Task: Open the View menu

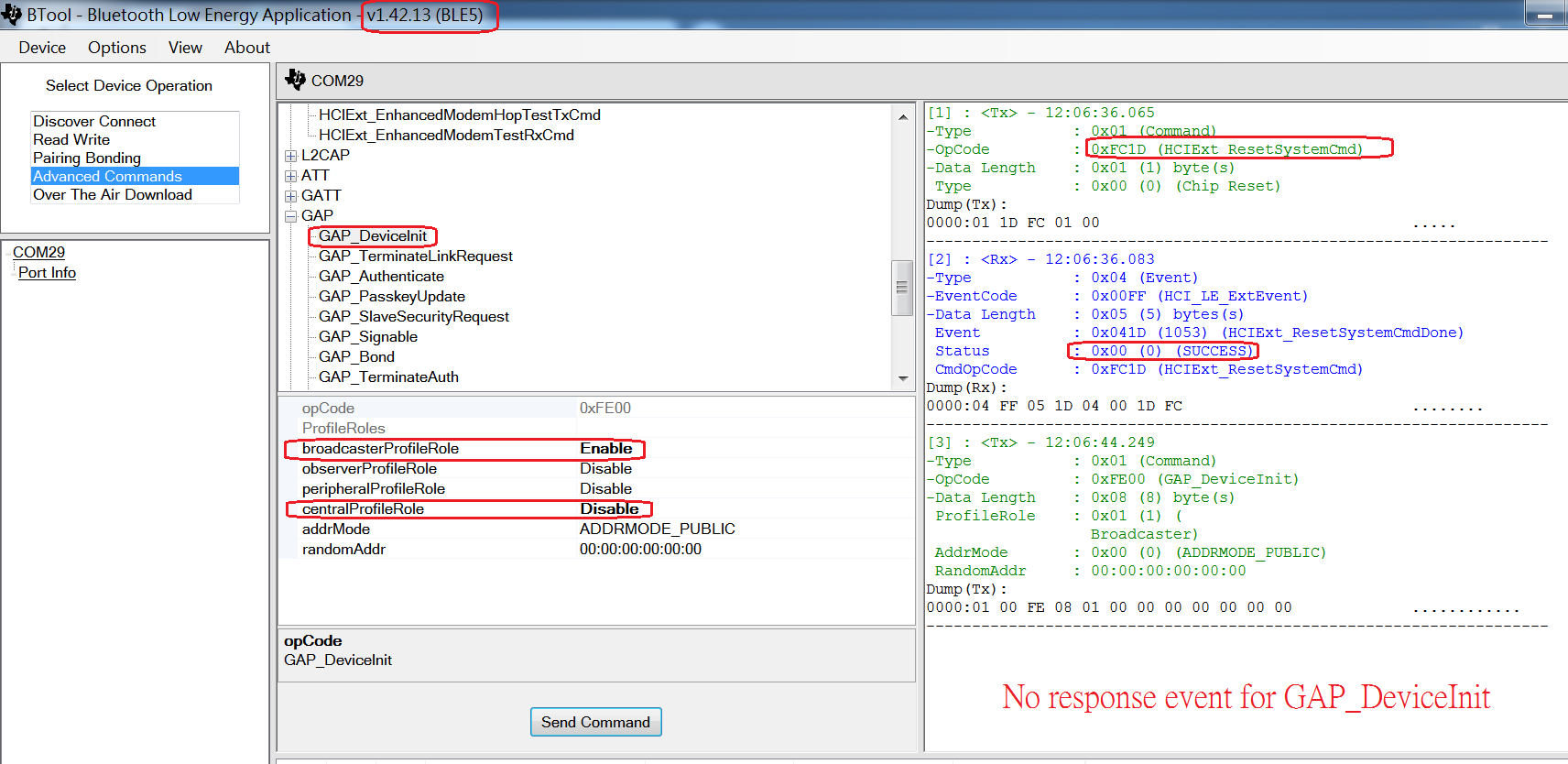Action: point(185,48)
